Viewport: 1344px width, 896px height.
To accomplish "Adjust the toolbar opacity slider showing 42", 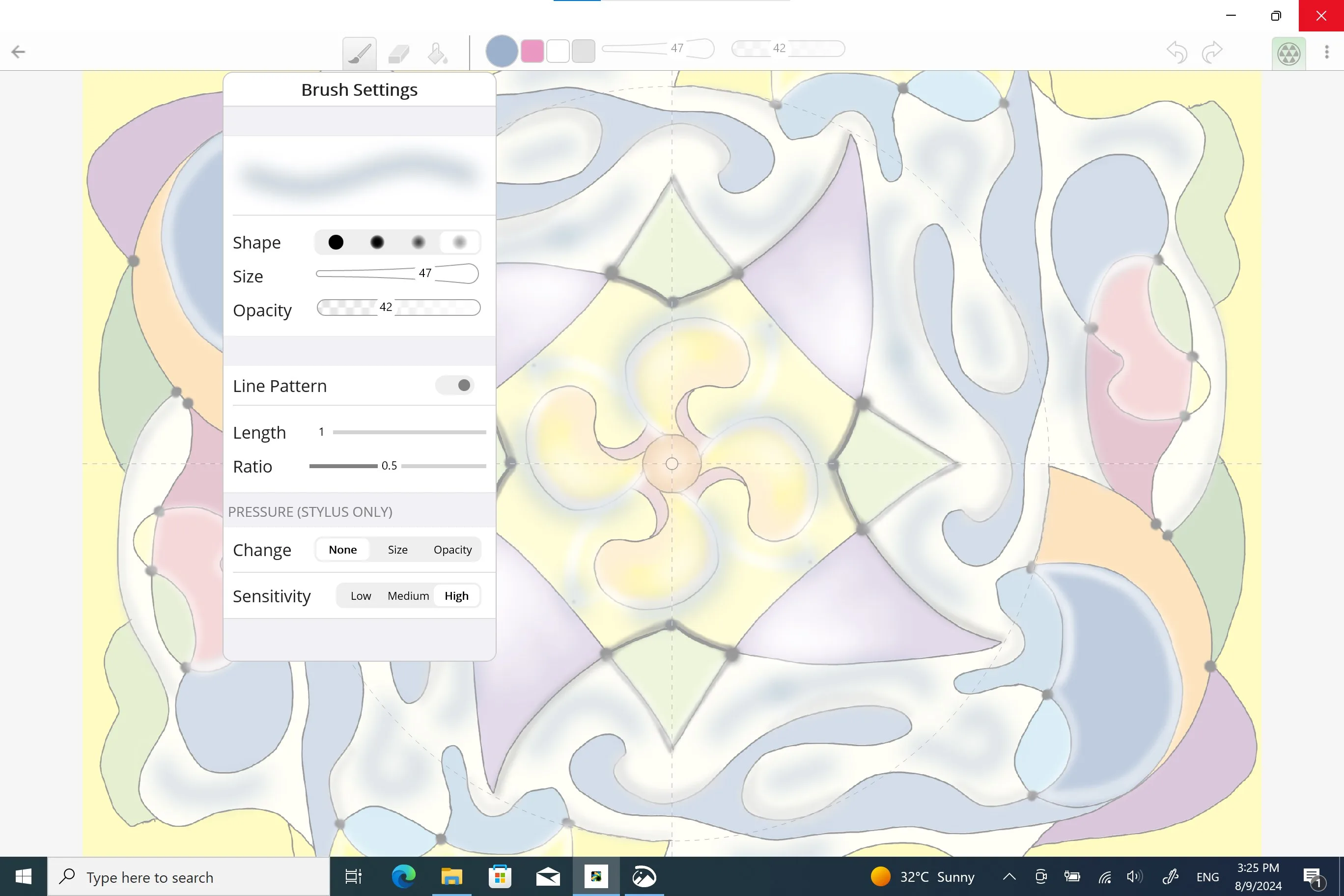I will 788,49.
